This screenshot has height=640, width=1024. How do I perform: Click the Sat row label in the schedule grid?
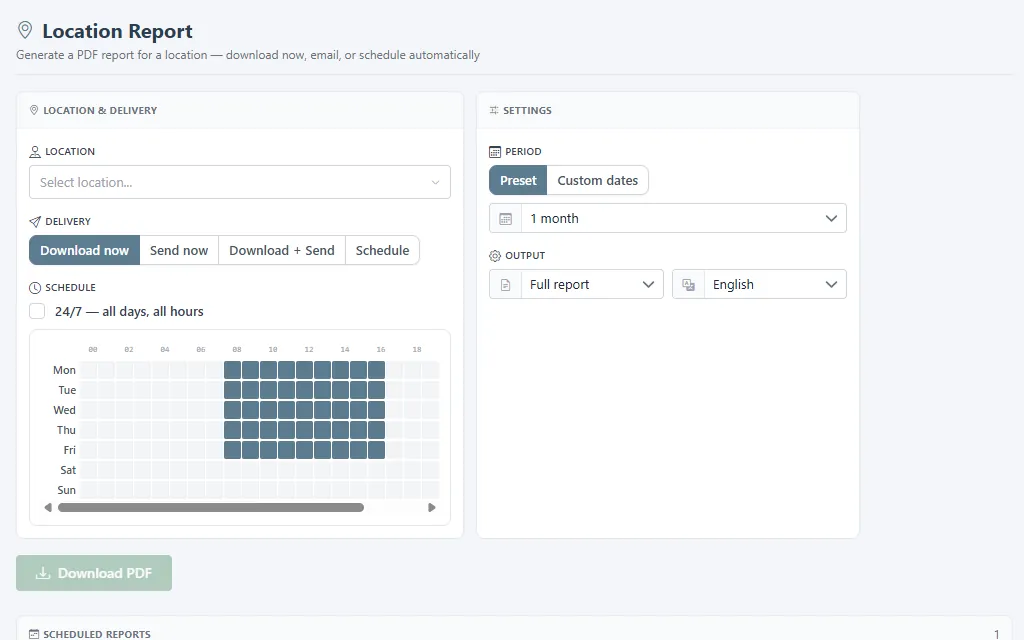(68, 470)
